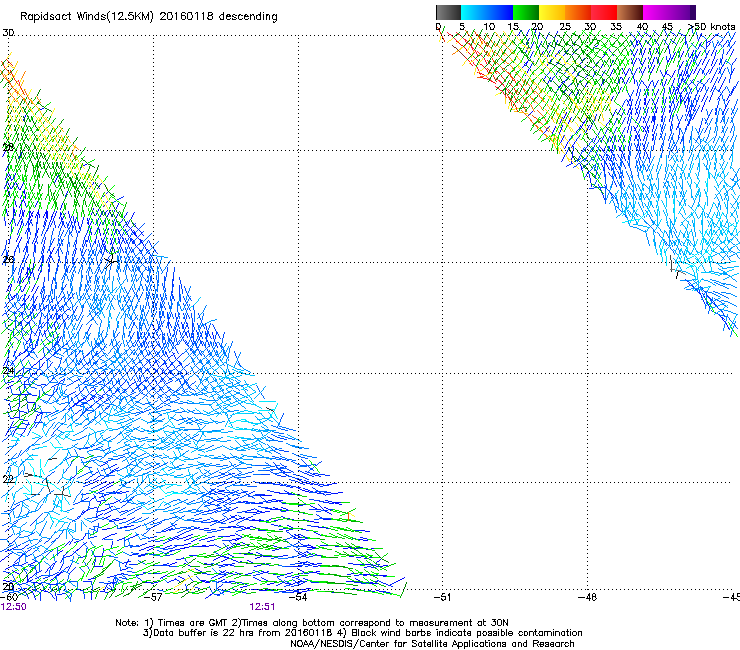This screenshot has width=740, height=650.
Task: Click the 'Rapidscat Winds(12.5KM) 20160118 descending' title
Action: 149,17
